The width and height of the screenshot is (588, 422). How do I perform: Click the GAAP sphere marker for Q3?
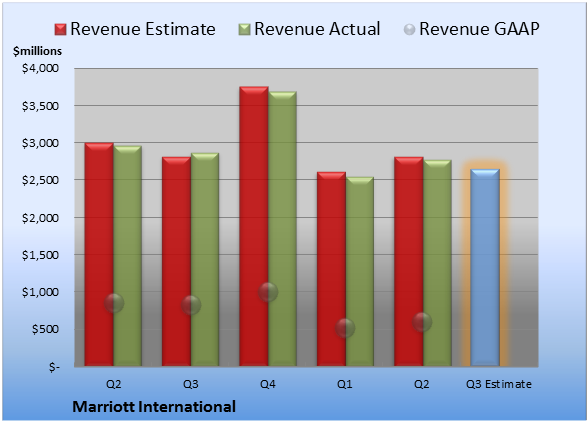191,305
